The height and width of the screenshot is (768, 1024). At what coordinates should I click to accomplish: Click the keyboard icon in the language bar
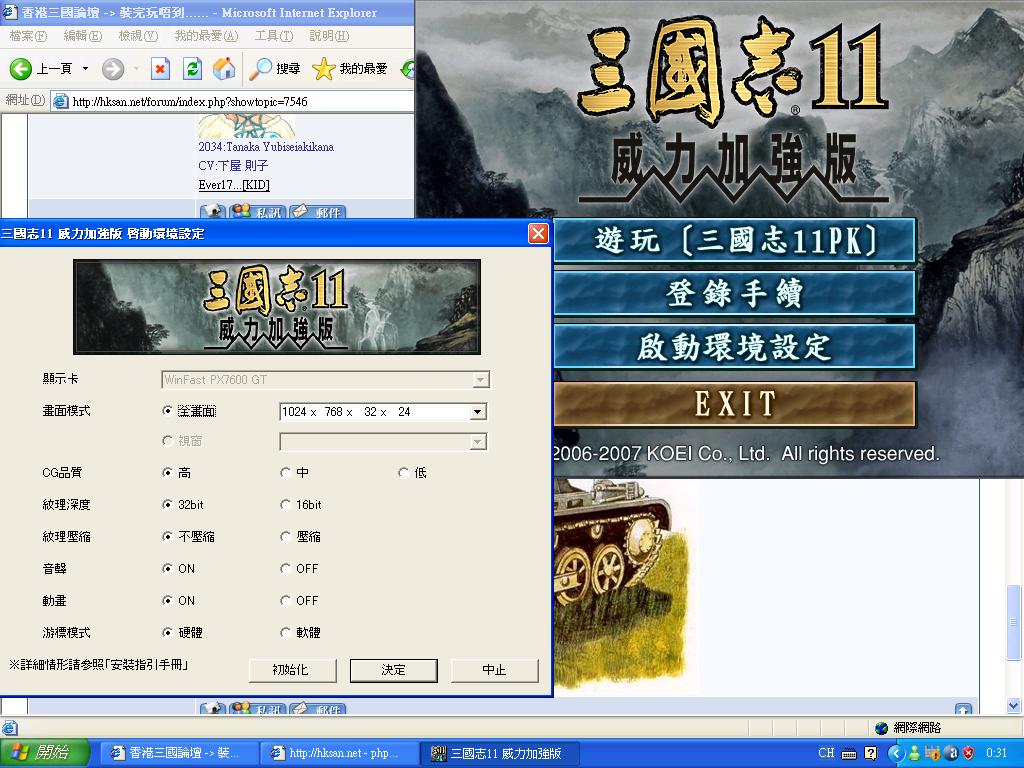click(849, 754)
